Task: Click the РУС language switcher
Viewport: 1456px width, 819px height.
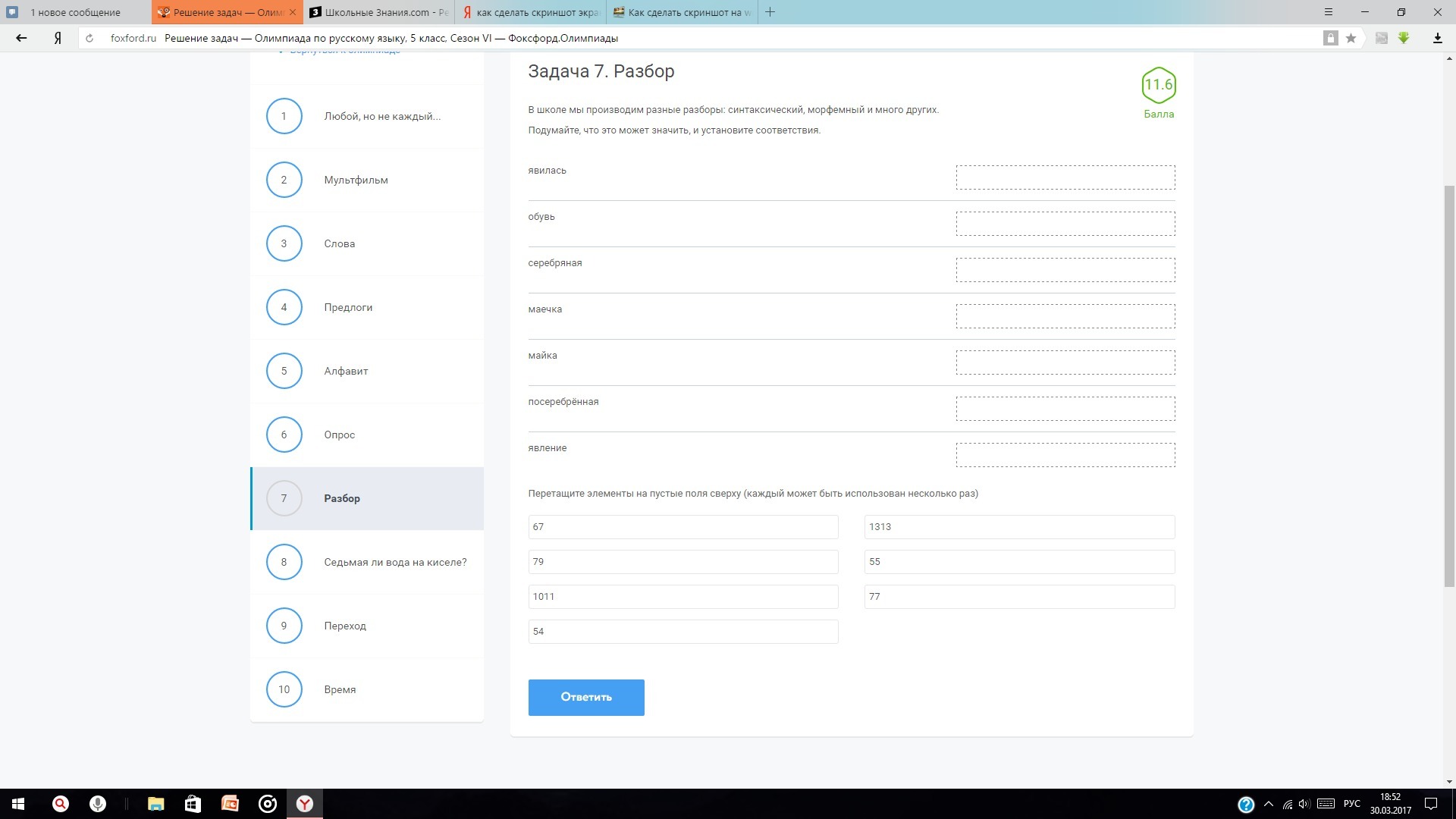Action: (x=1351, y=804)
